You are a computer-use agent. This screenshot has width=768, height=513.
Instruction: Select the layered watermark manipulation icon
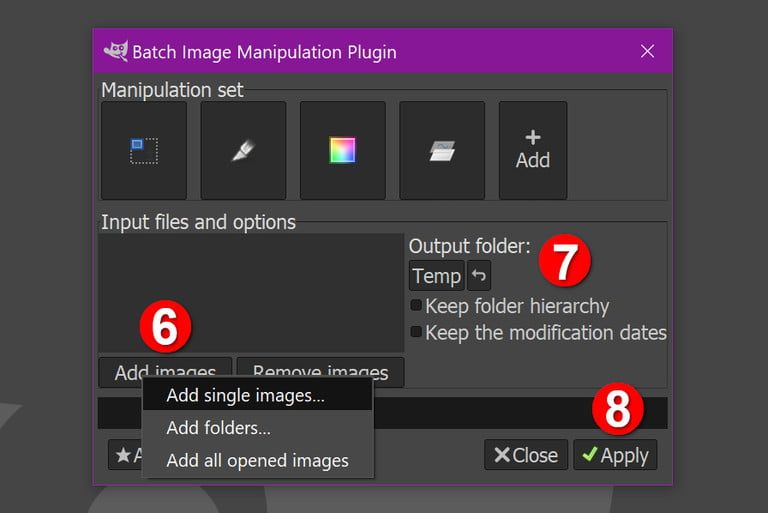441,150
